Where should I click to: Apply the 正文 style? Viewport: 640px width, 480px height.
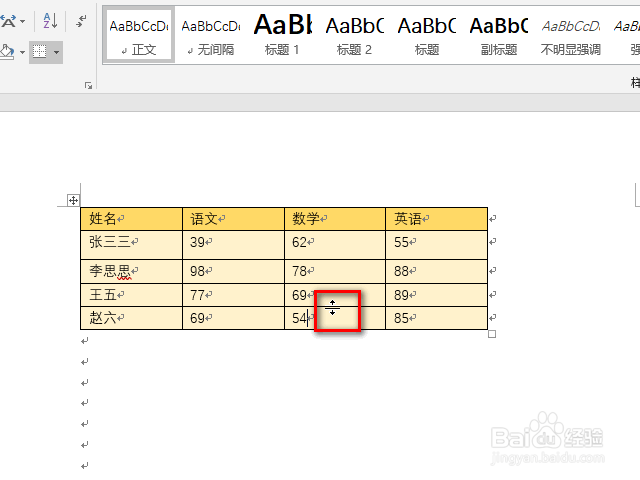pyautogui.click(x=139, y=36)
